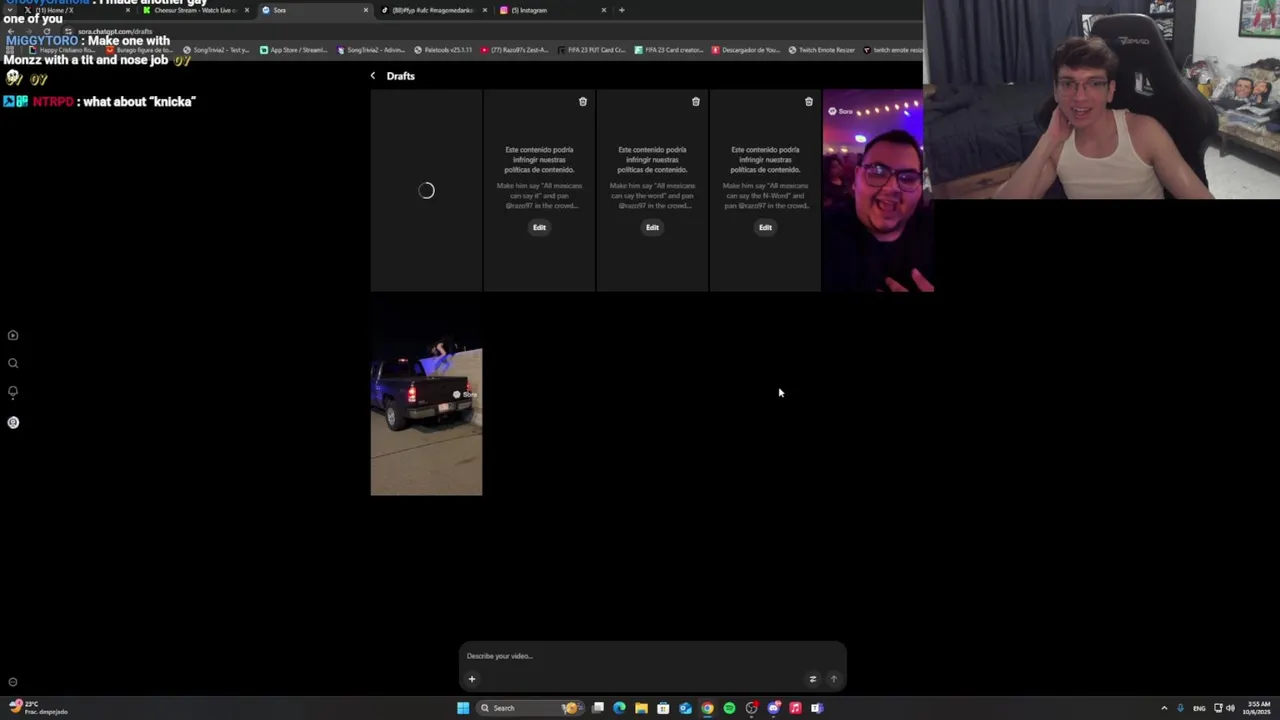Open ENG language switcher in tray
This screenshot has width=1280, height=720.
1199,708
